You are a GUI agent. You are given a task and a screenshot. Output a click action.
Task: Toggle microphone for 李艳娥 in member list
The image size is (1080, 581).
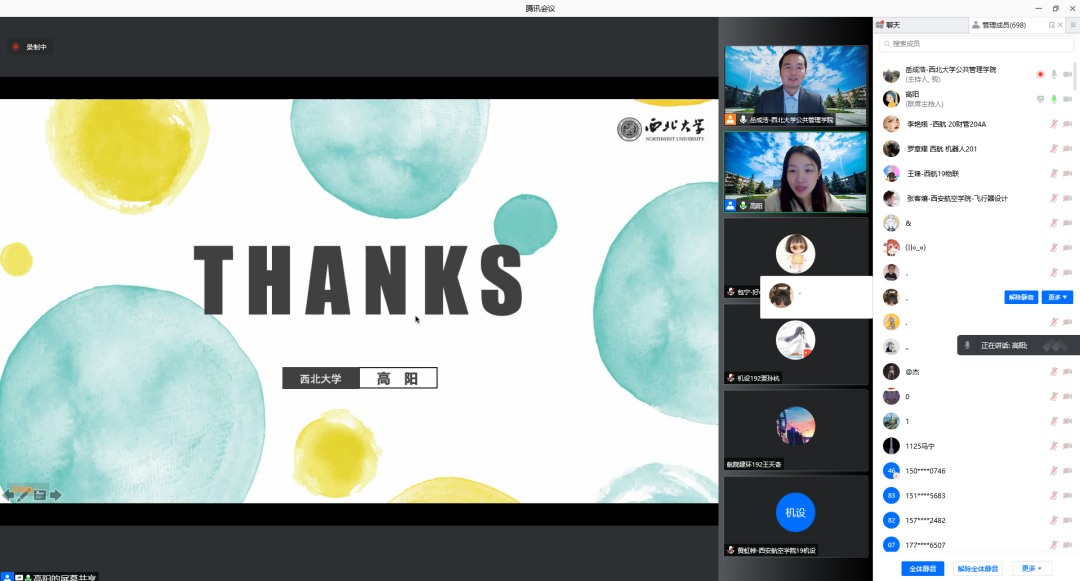tap(1054, 124)
